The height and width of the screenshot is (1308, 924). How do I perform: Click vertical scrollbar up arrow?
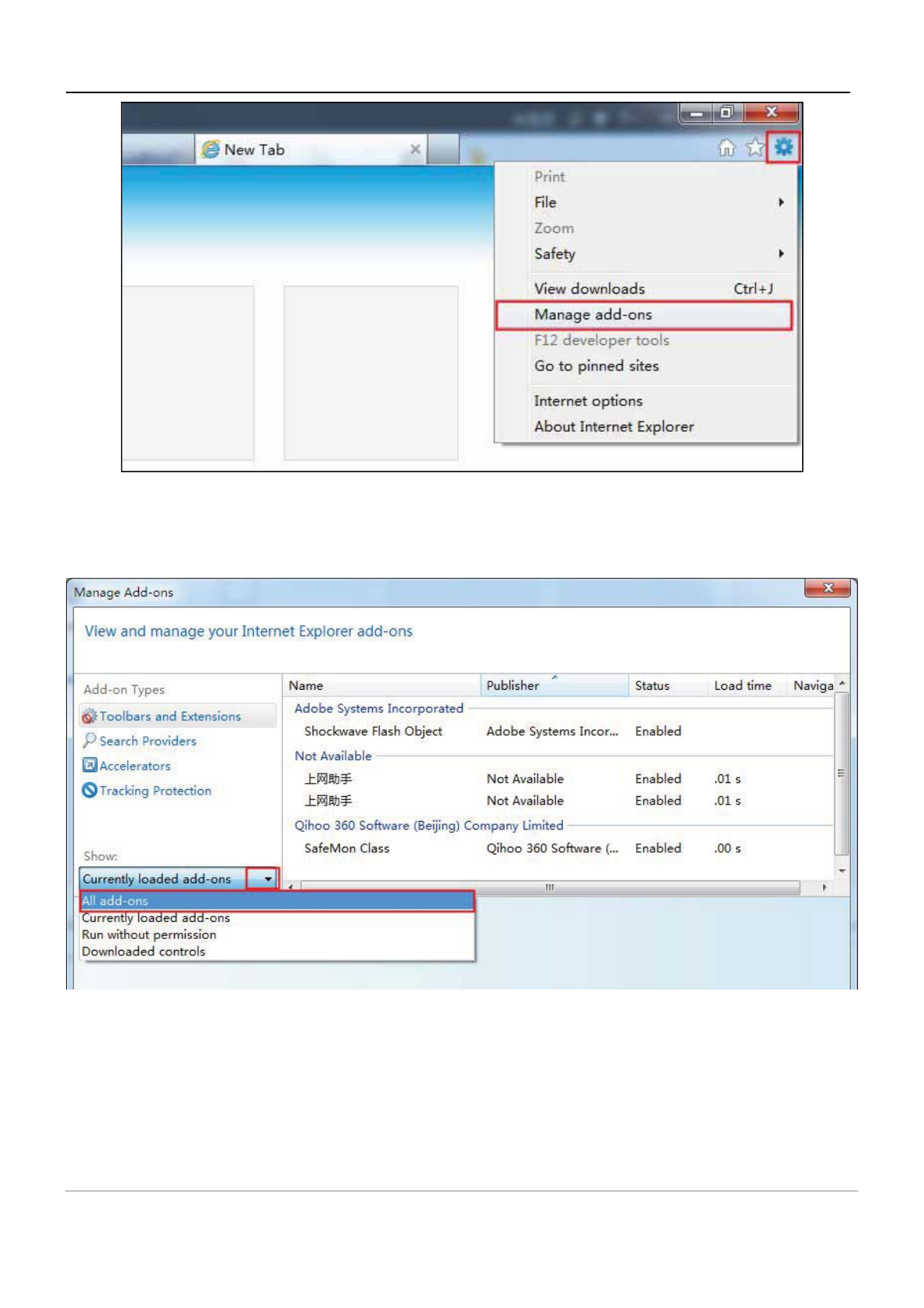[842, 684]
